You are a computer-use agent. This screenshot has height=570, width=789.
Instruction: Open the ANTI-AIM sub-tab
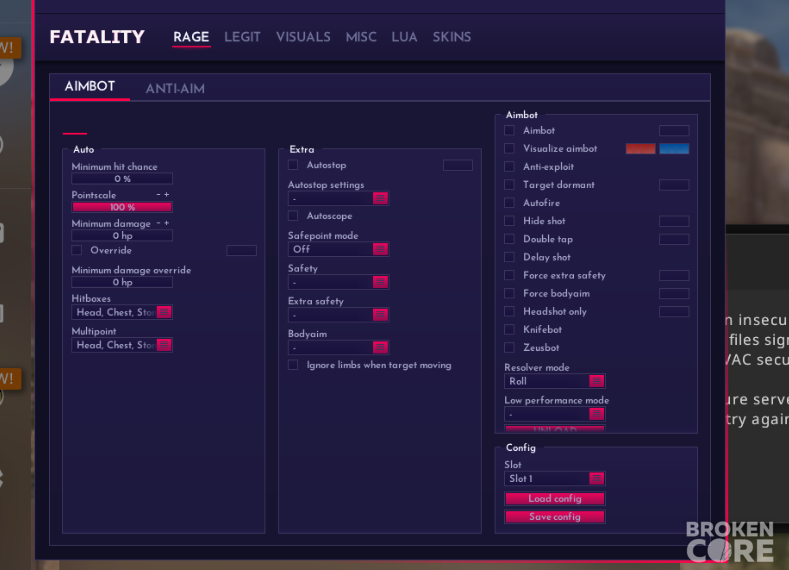pos(175,89)
